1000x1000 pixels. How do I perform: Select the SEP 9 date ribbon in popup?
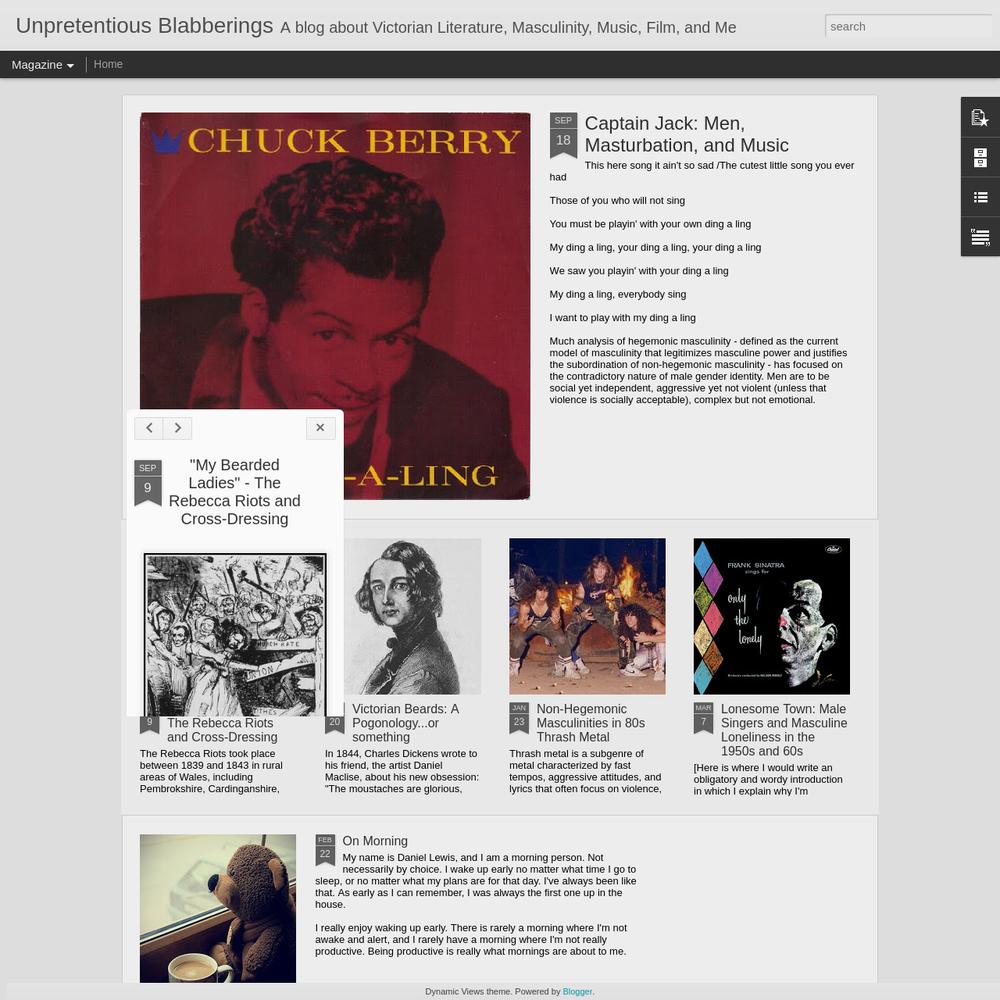pyautogui.click(x=147, y=482)
